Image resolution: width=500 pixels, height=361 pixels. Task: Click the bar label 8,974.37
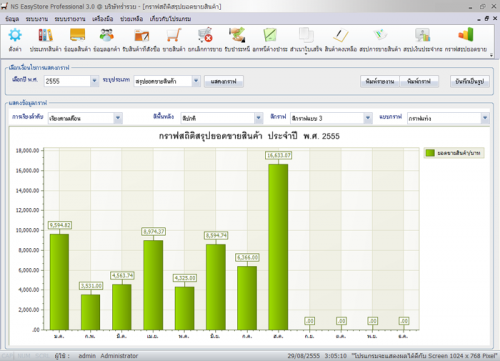153,231
